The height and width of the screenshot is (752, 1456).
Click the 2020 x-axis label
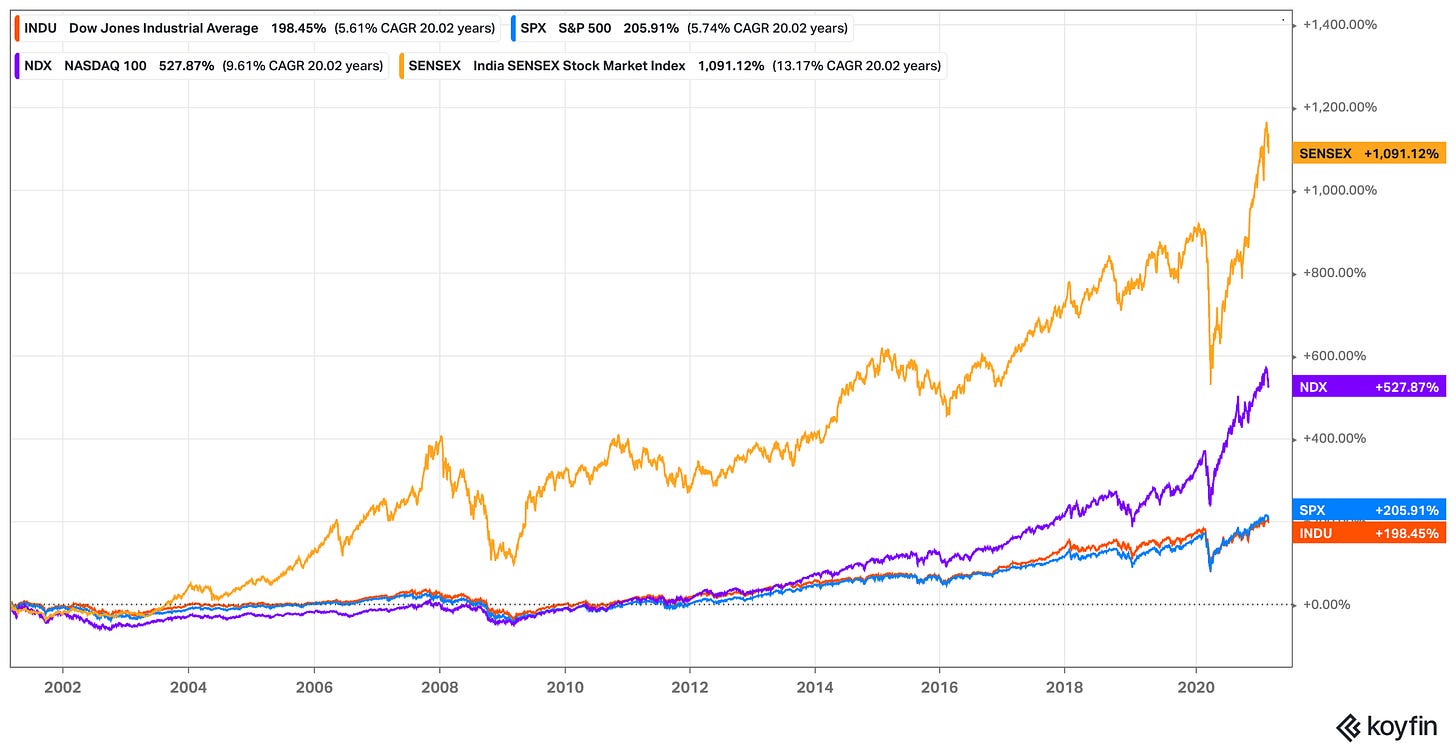1196,687
